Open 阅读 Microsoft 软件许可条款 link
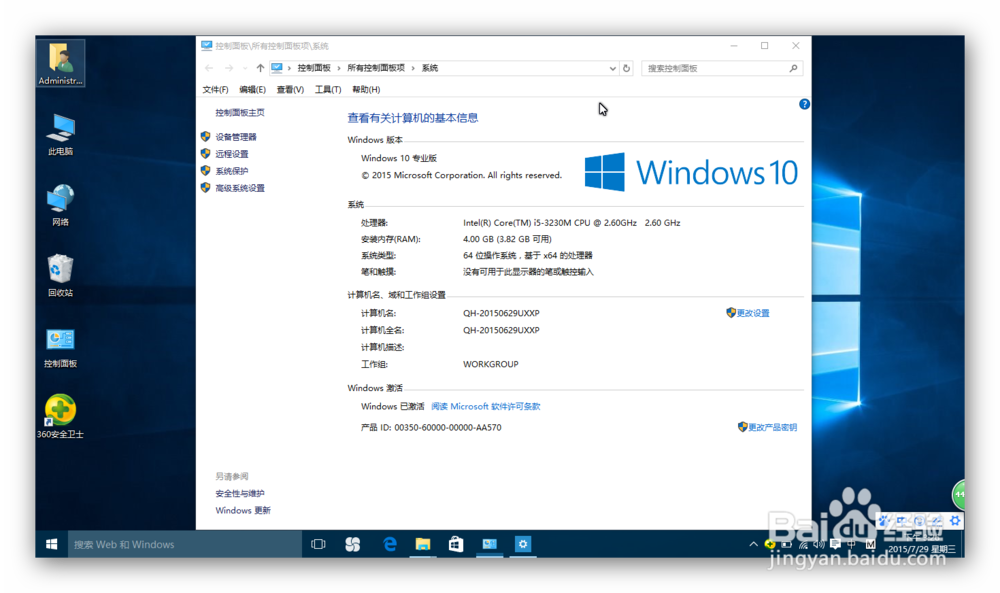The image size is (1000, 593). (x=485, y=407)
